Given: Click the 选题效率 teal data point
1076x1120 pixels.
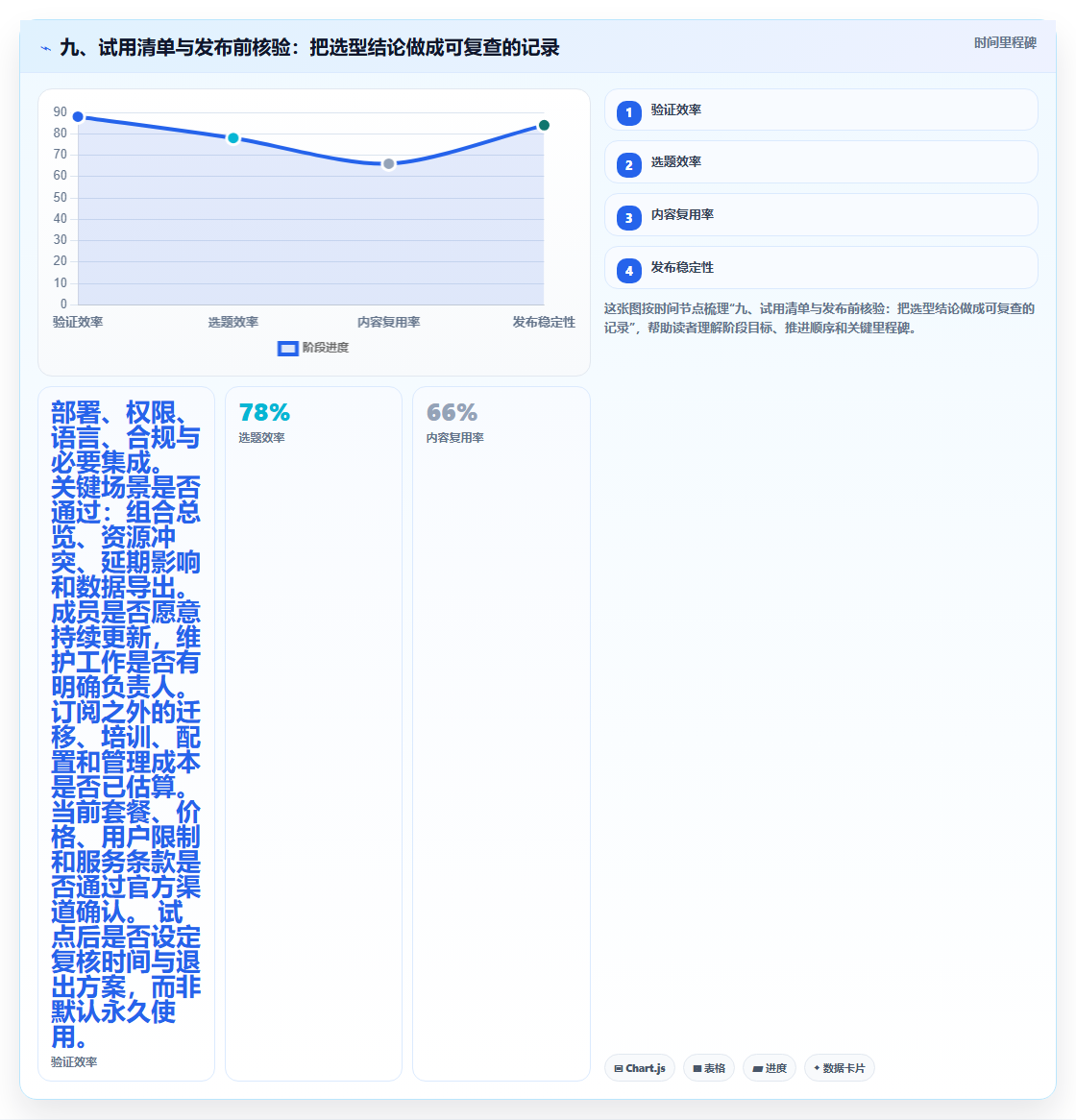Looking at the screenshot, I should [x=232, y=138].
